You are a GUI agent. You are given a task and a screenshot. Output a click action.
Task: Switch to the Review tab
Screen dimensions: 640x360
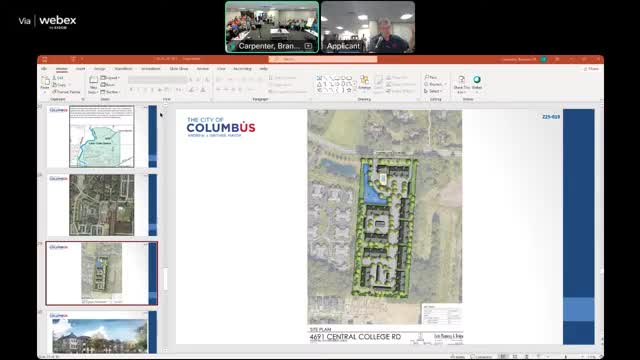click(x=203, y=69)
